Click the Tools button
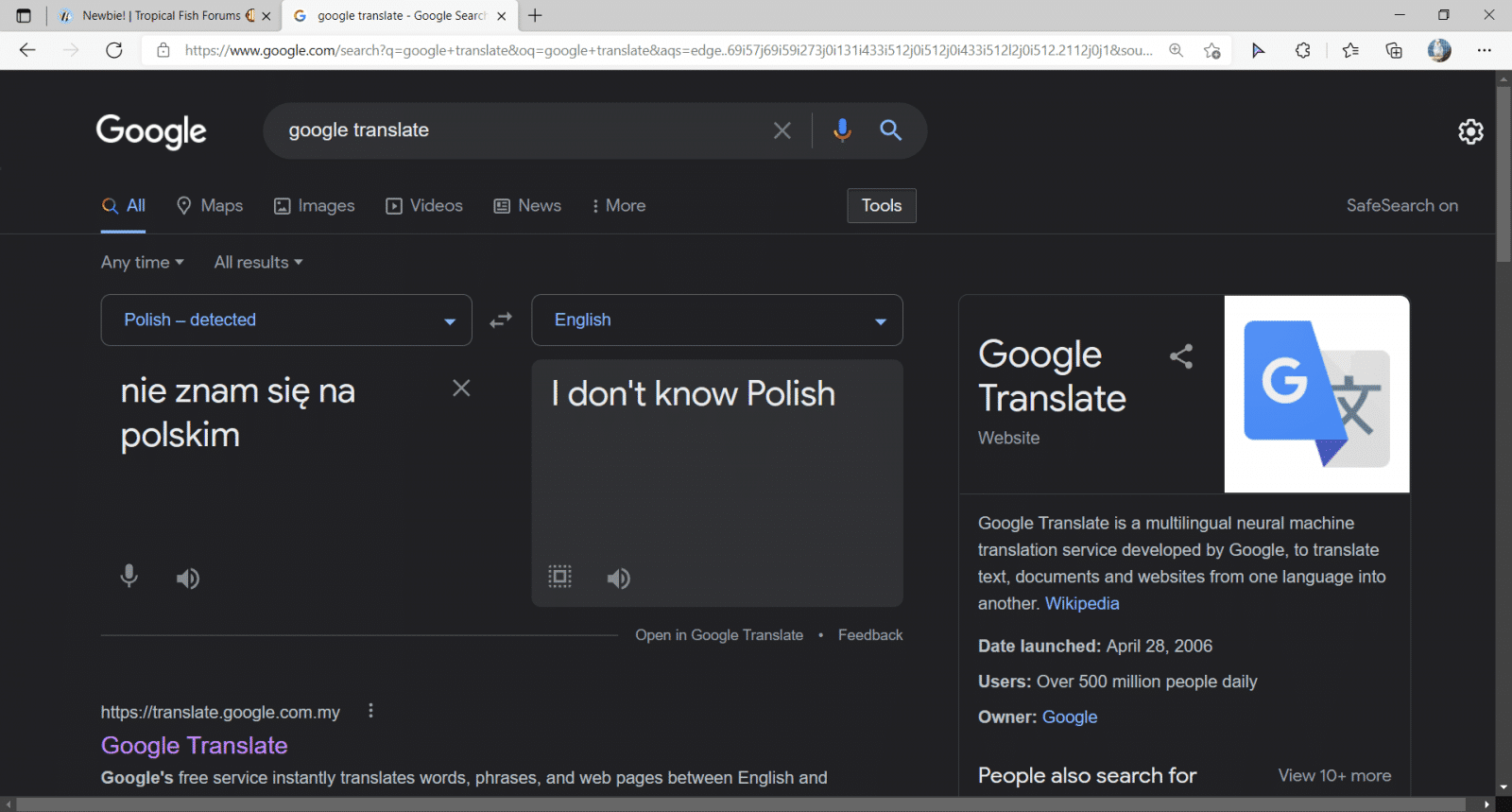The width and height of the screenshot is (1512, 812). tap(882, 205)
